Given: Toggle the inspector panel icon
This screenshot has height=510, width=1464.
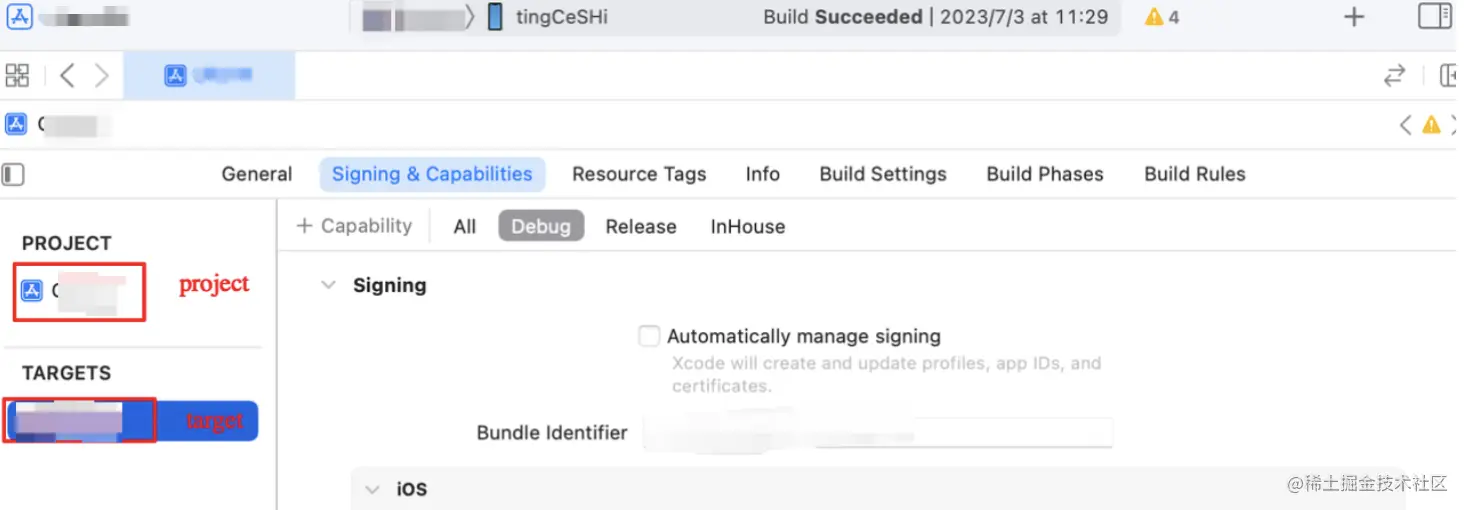Looking at the screenshot, I should [x=1434, y=17].
